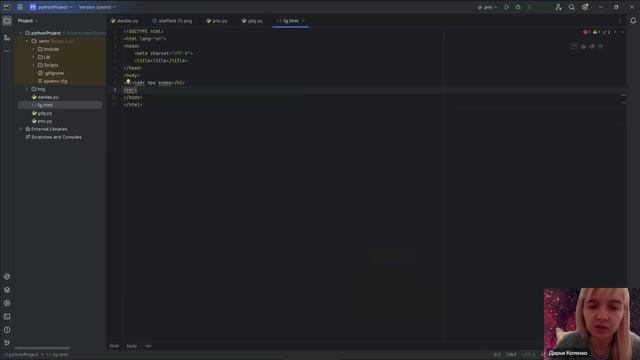The image size is (640, 360).
Task: Expand the img folder
Action: point(27,89)
